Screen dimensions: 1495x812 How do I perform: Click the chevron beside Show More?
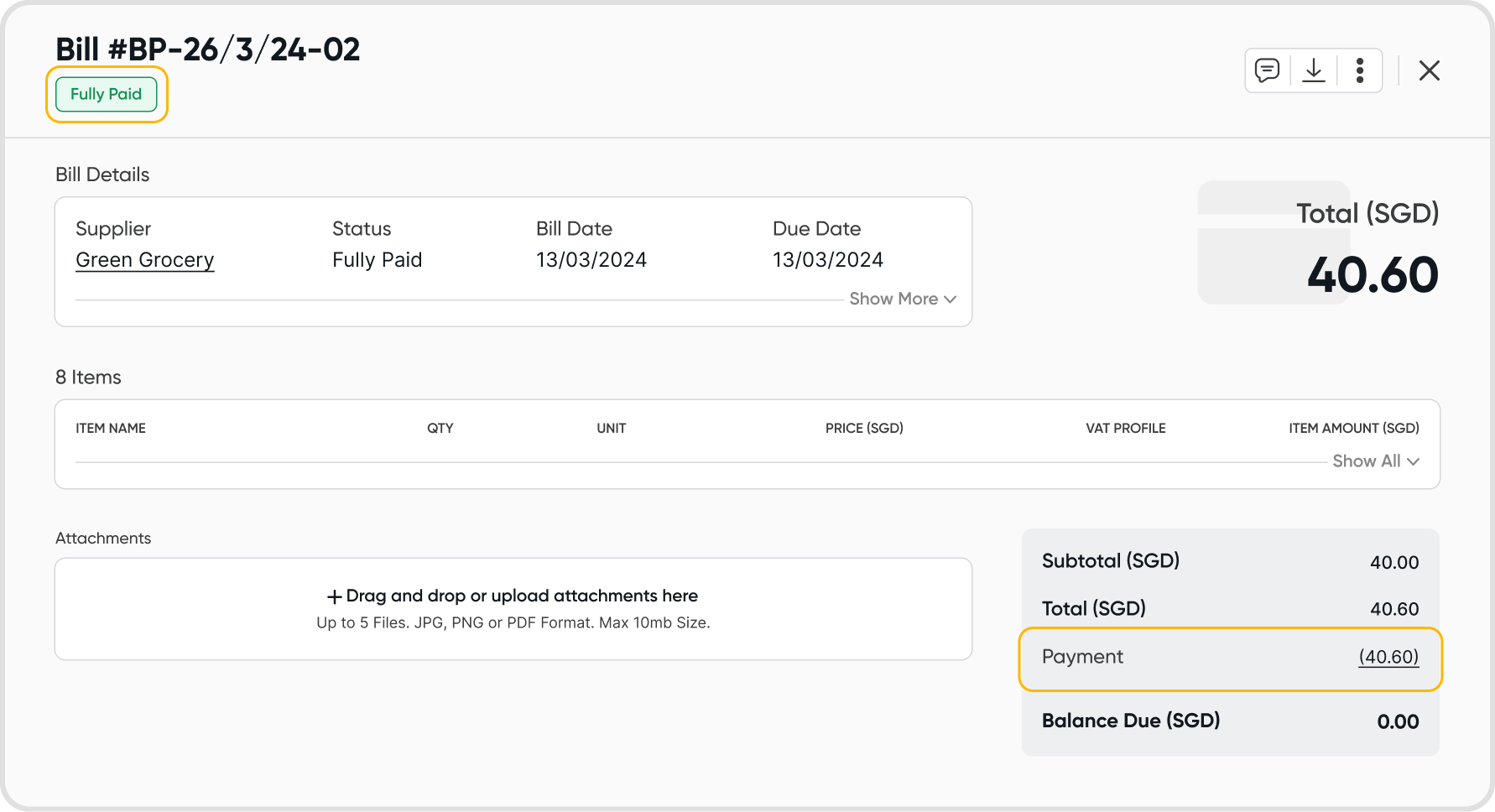pyautogui.click(x=951, y=299)
